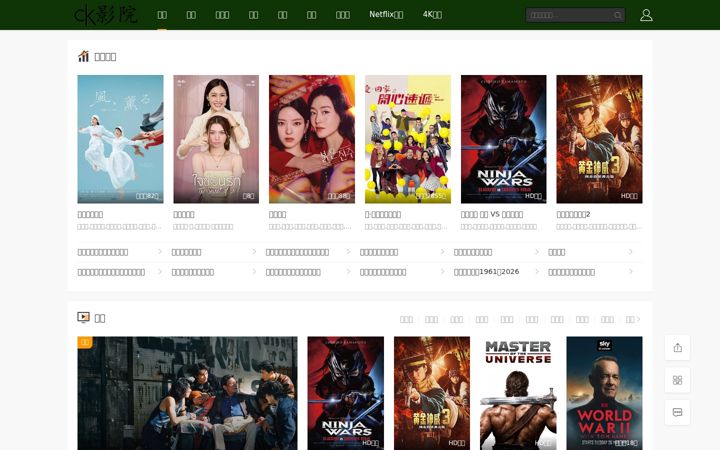The width and height of the screenshot is (720, 450).
Task: Open the Ninja Wars poster in lower section
Action: [x=346, y=393]
